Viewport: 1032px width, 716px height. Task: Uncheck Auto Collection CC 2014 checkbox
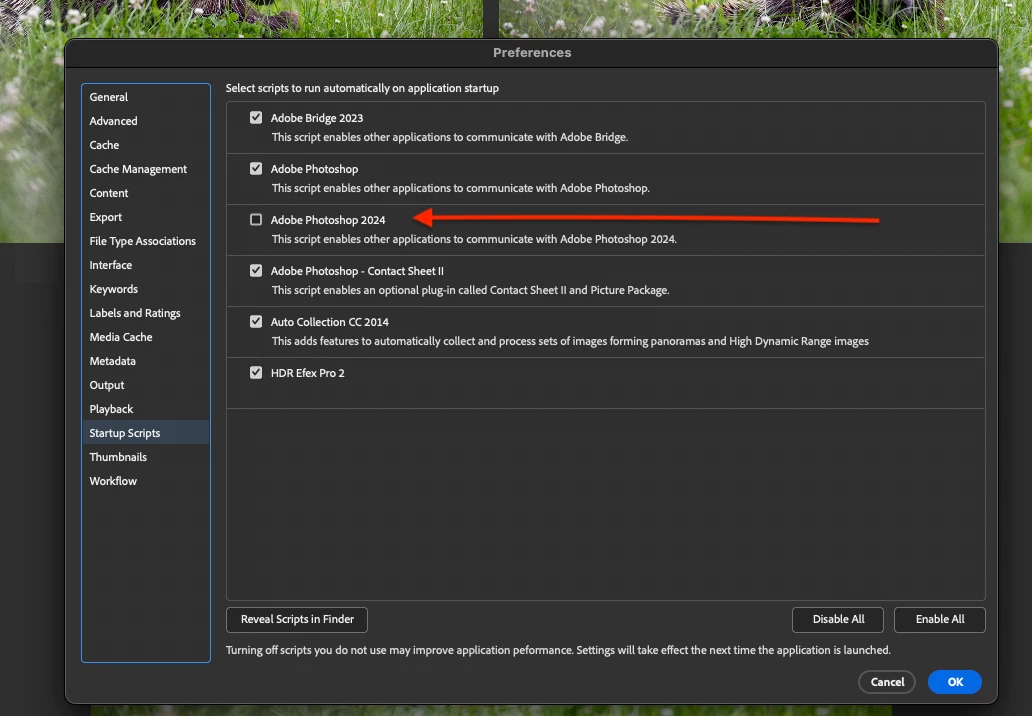tap(256, 322)
